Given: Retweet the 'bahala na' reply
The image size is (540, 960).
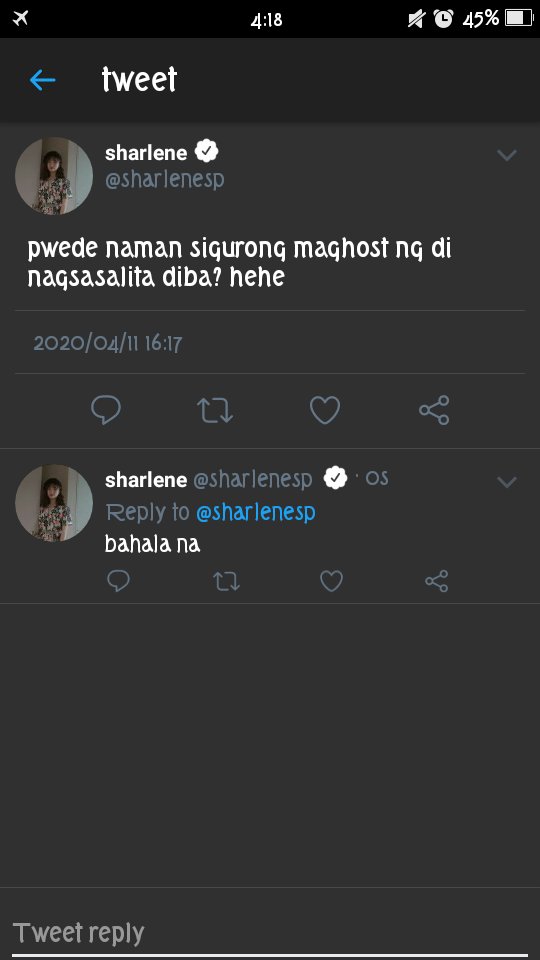Looking at the screenshot, I should coord(227,581).
